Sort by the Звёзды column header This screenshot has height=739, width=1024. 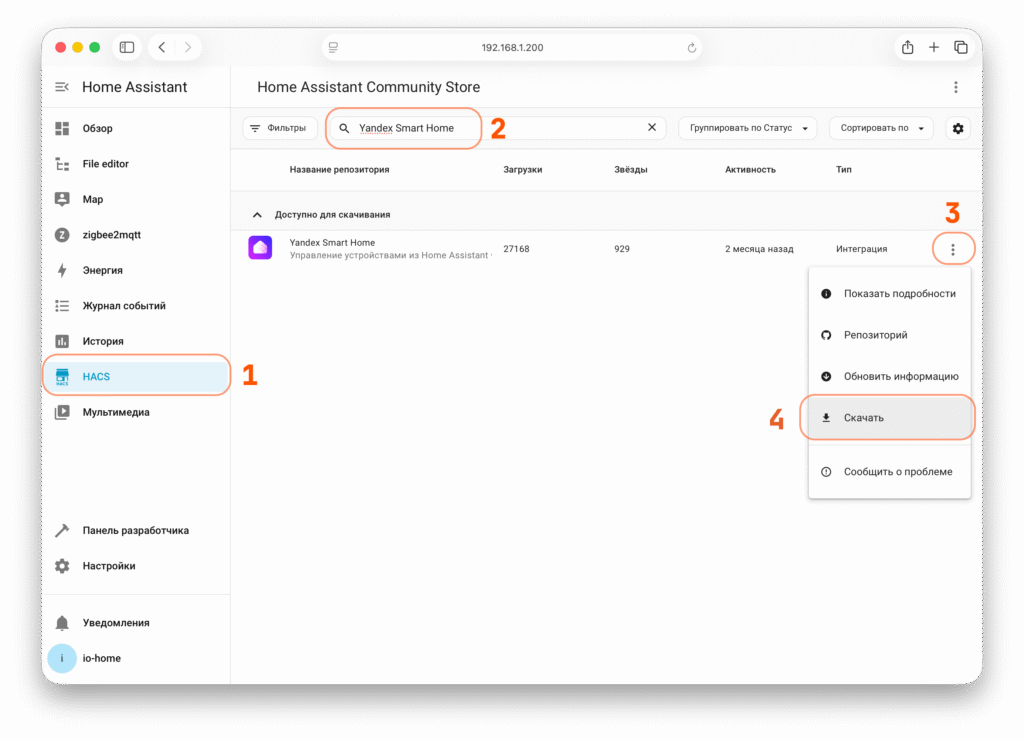[x=630, y=170]
